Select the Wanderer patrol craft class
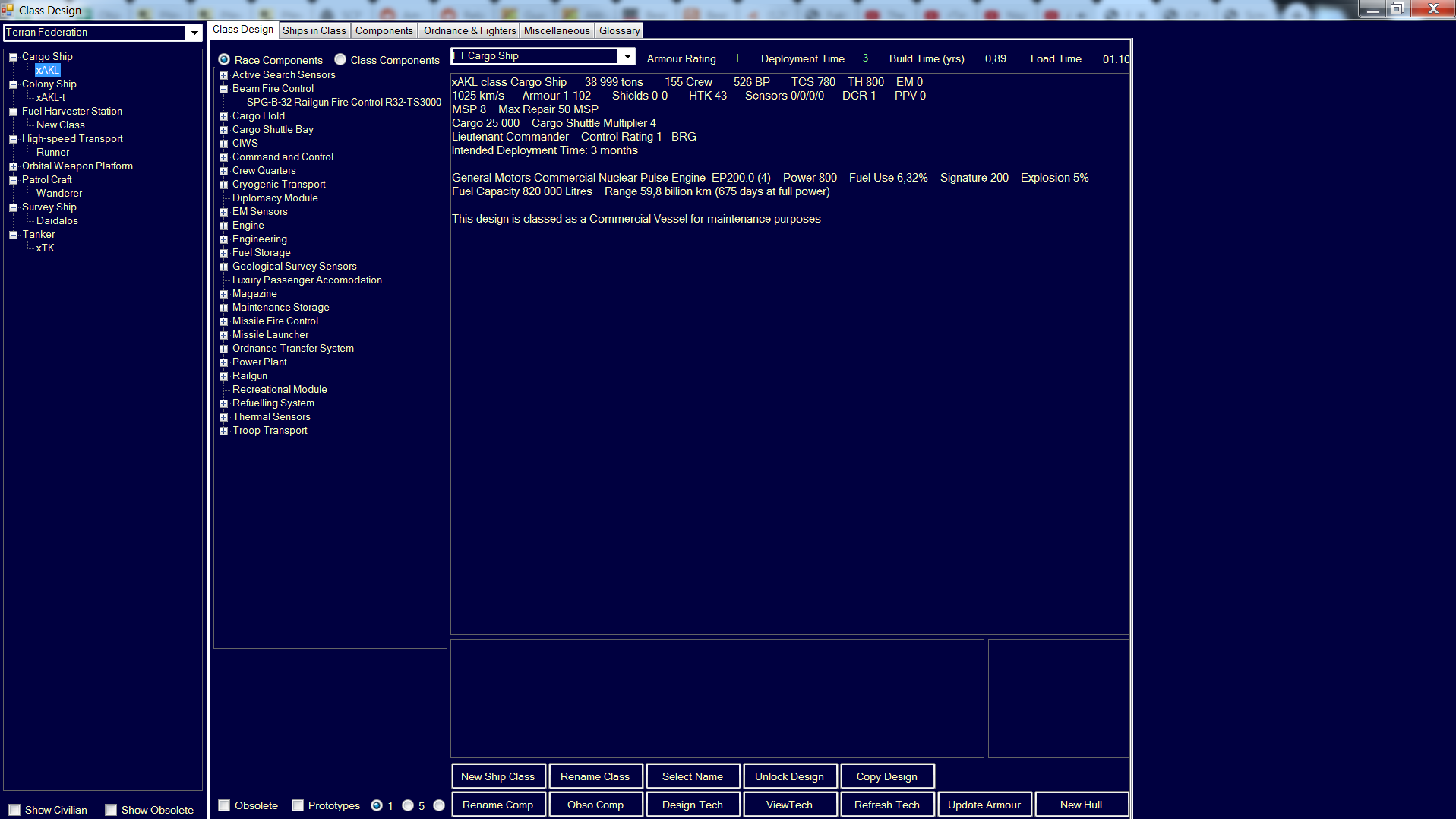This screenshot has height=819, width=1456. coord(59,194)
